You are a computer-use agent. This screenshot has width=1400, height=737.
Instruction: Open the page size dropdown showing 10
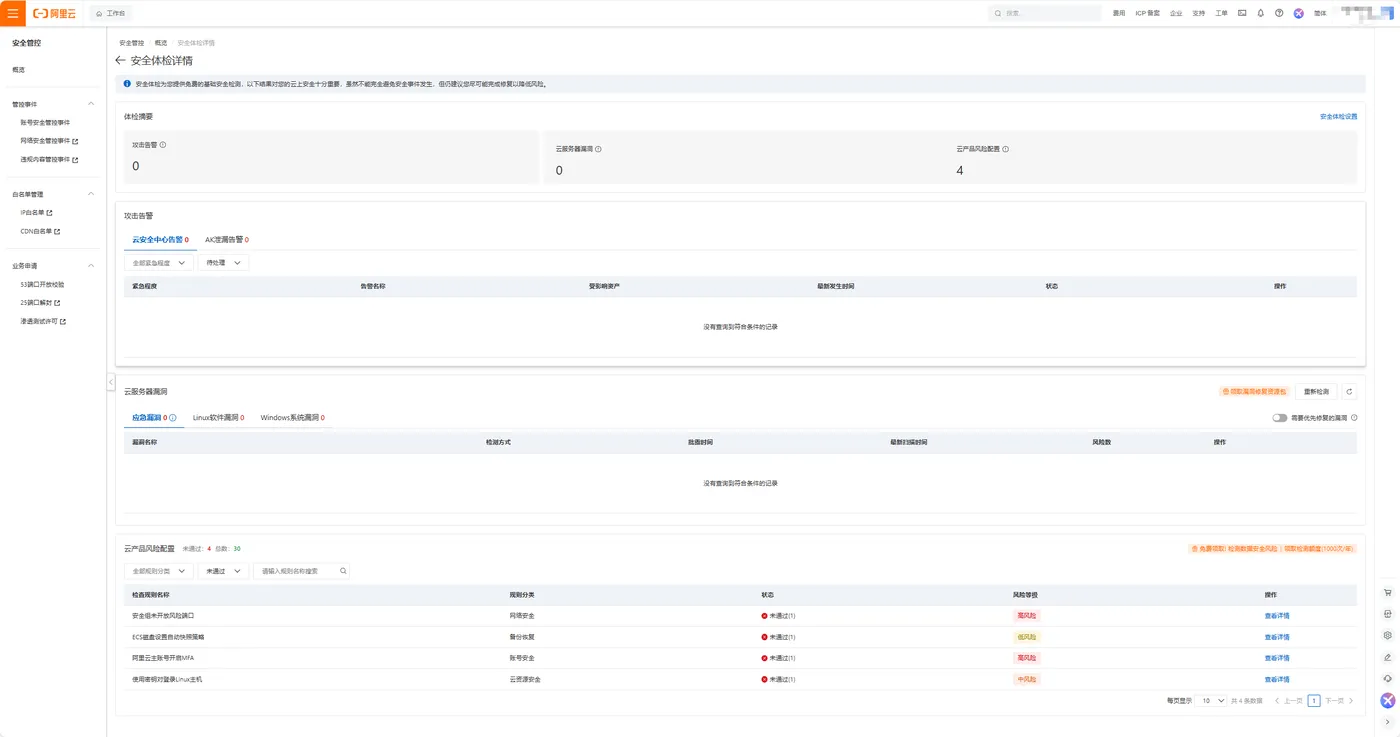point(1209,701)
